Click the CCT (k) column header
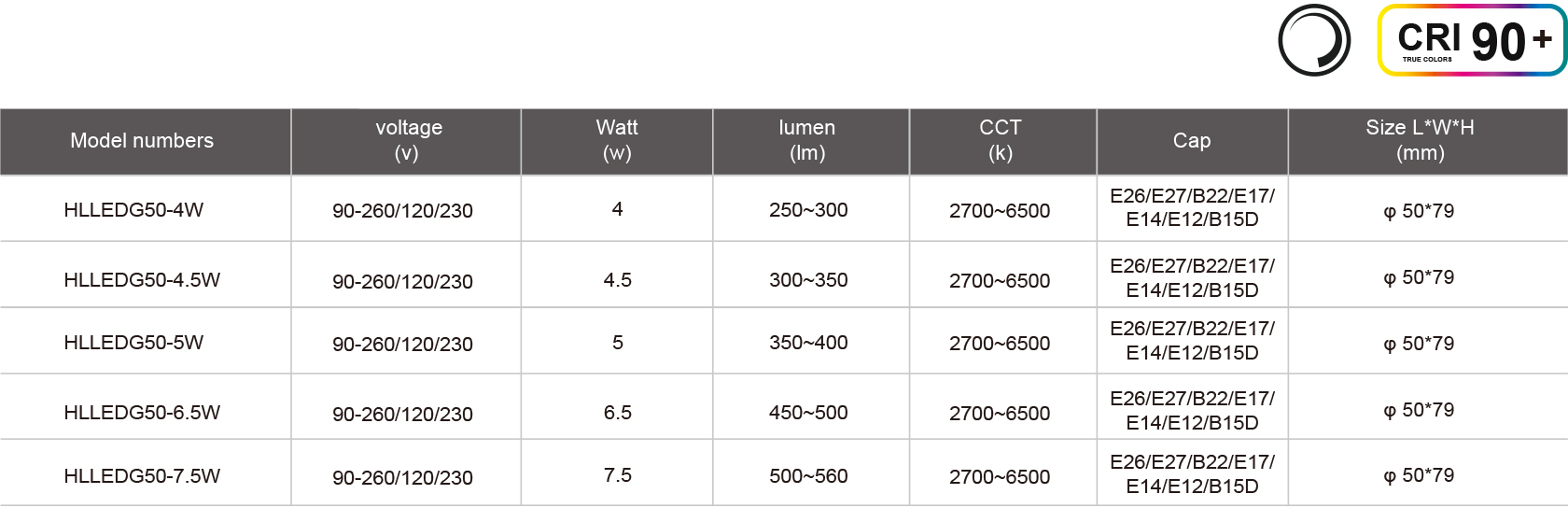Image resolution: width=1568 pixels, height=508 pixels. click(x=1000, y=141)
